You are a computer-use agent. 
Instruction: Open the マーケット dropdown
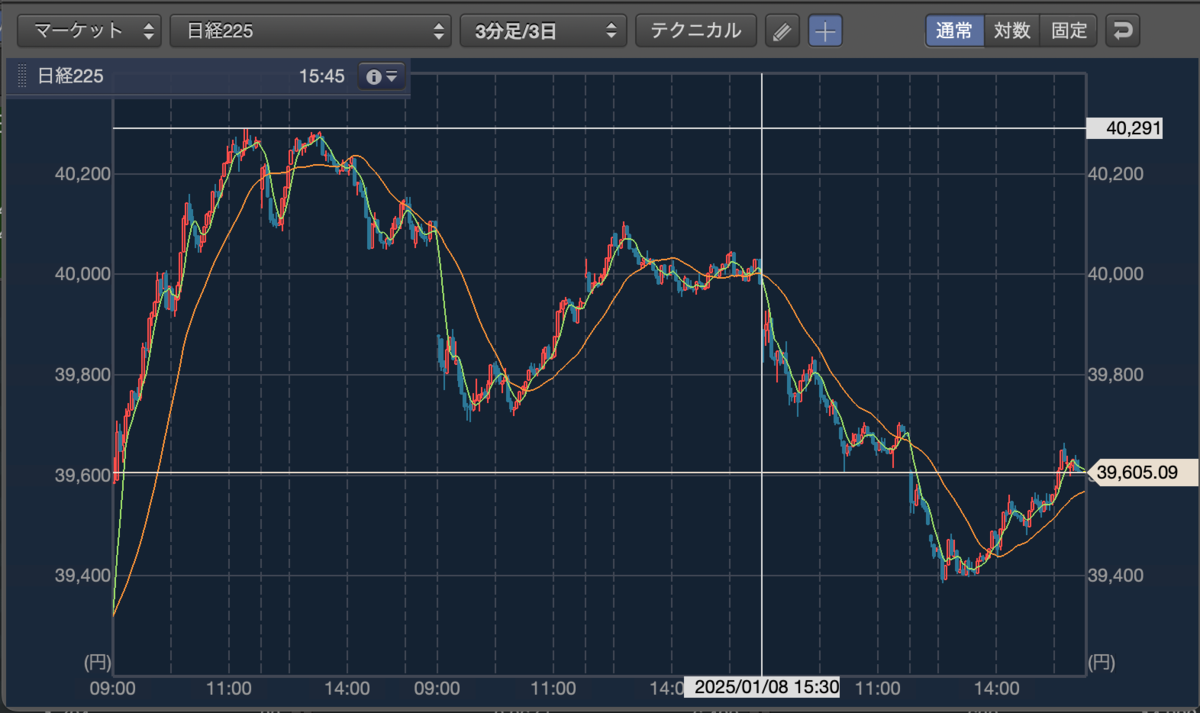point(90,30)
